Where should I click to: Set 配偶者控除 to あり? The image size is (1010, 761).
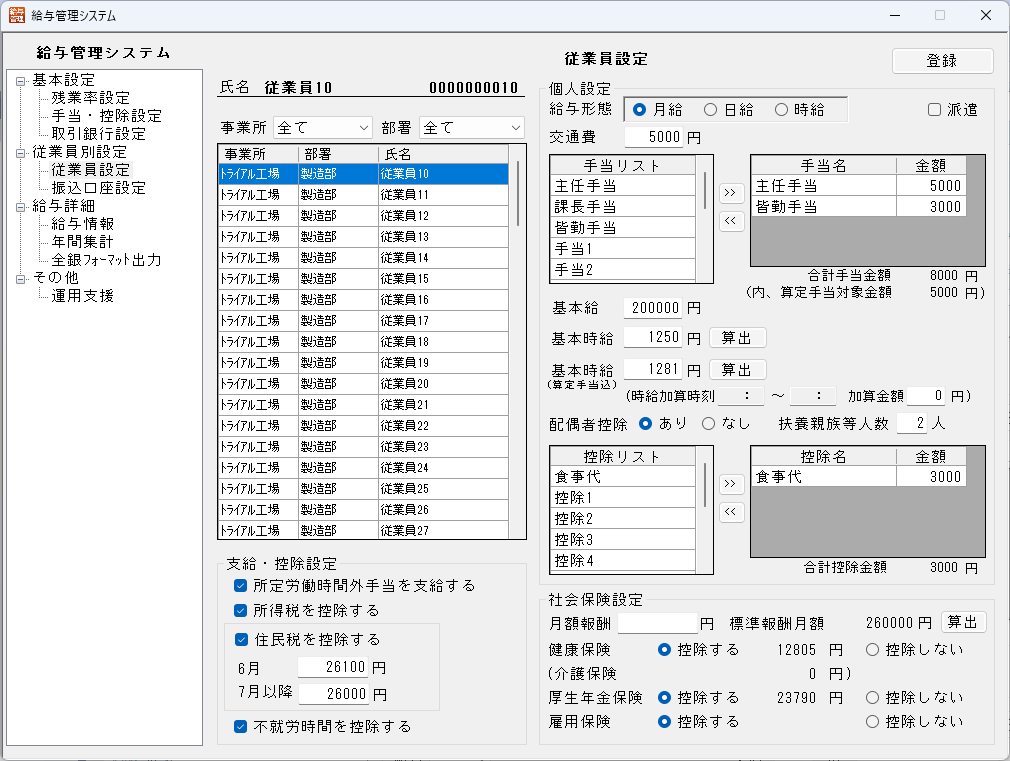pos(645,423)
